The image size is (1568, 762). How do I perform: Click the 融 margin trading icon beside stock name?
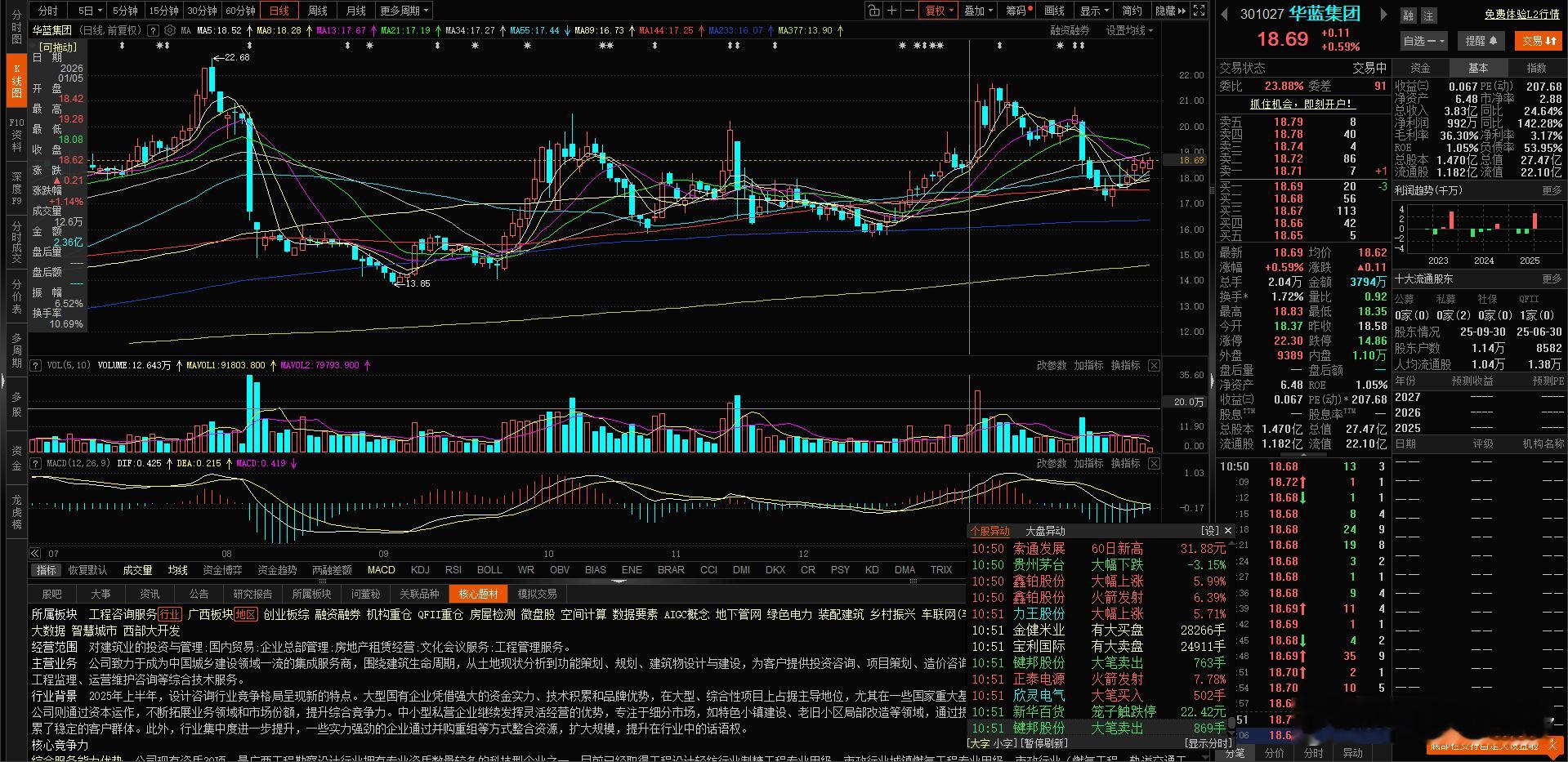1409,14
